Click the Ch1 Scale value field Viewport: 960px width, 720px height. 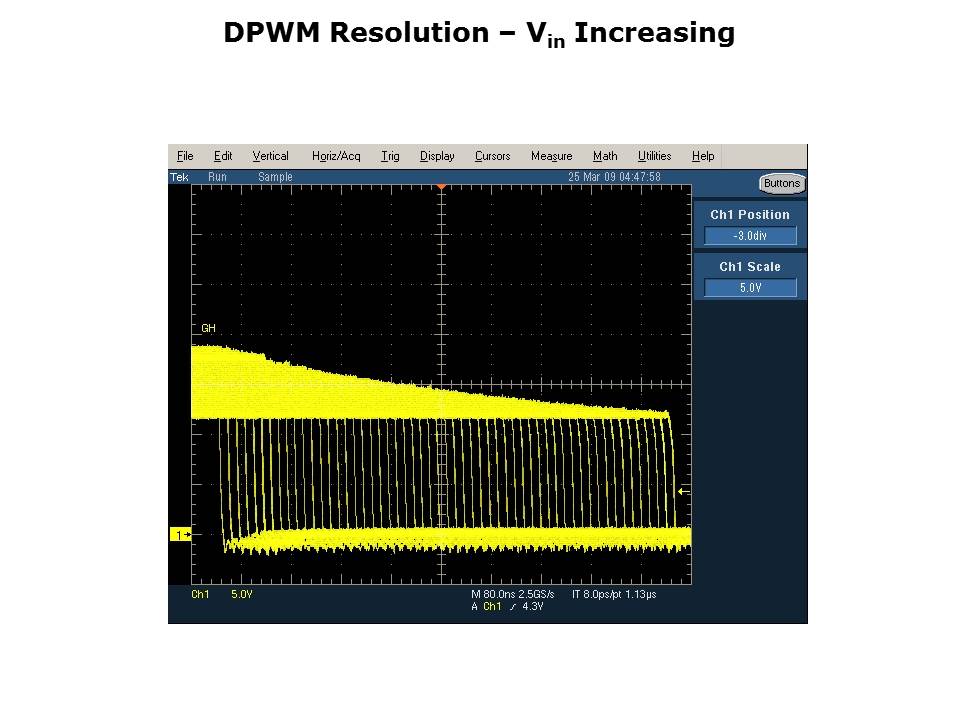click(750, 288)
